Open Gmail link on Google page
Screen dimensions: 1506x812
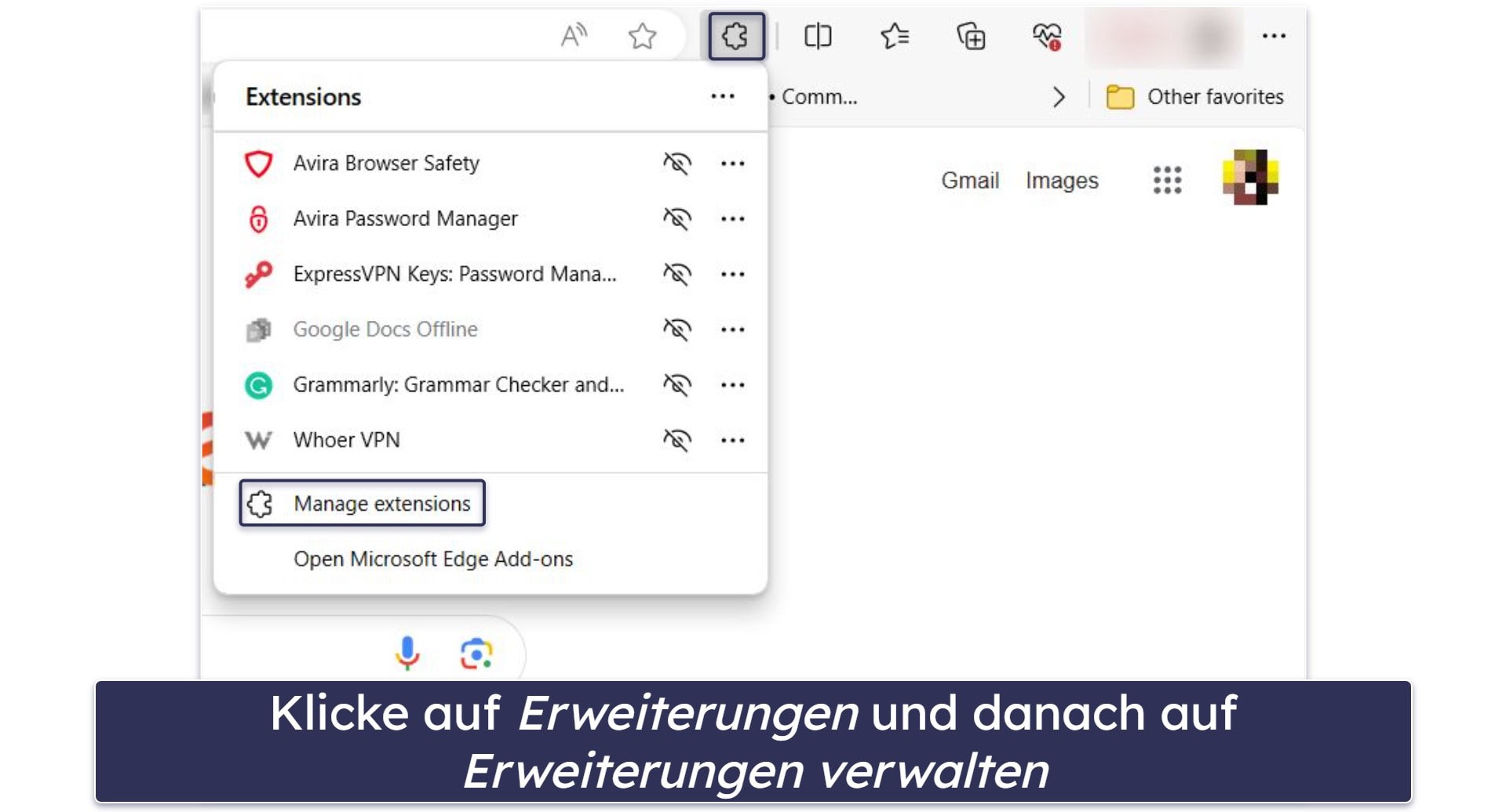click(970, 180)
